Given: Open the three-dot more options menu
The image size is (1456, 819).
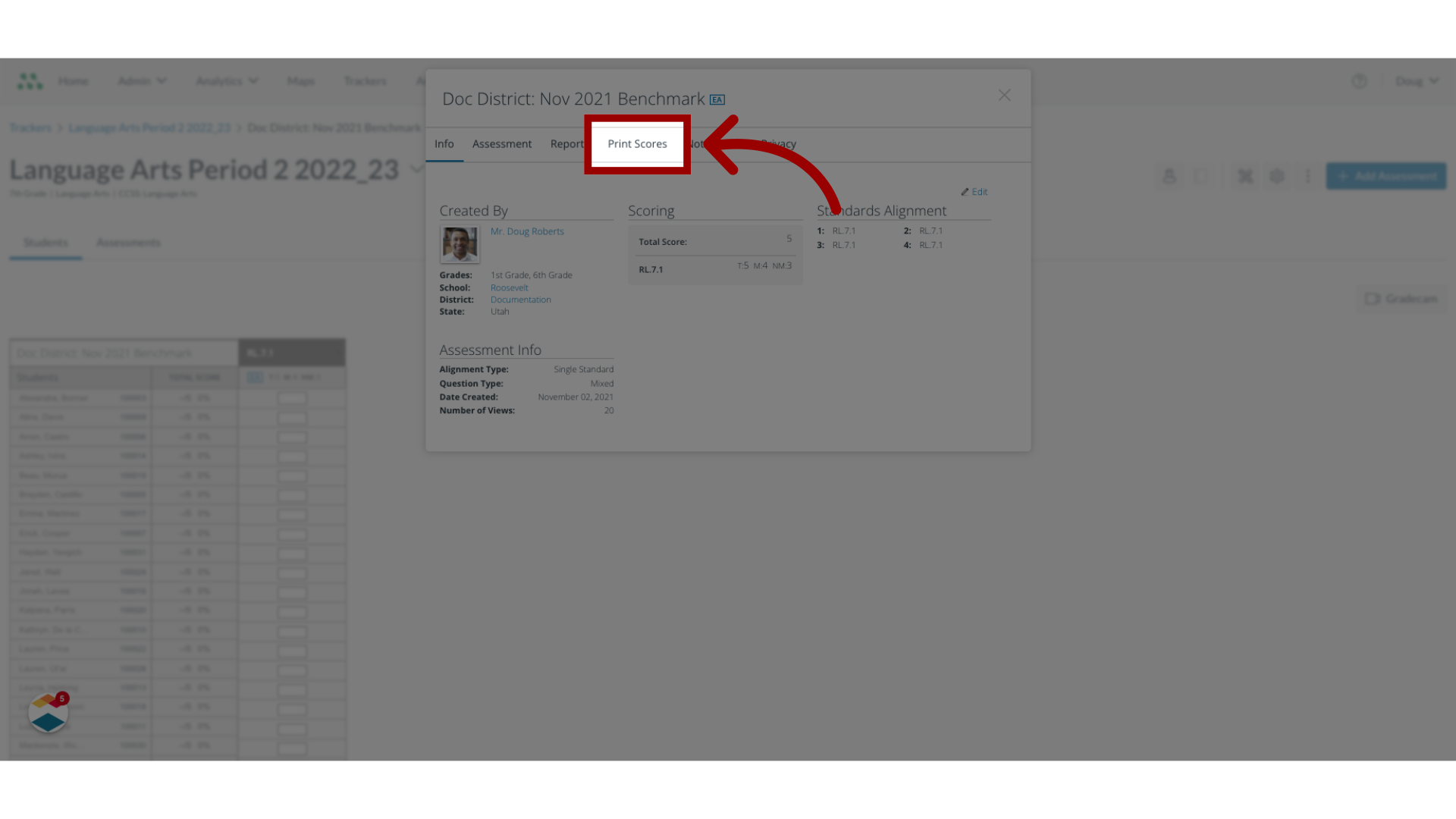Looking at the screenshot, I should click(1307, 176).
